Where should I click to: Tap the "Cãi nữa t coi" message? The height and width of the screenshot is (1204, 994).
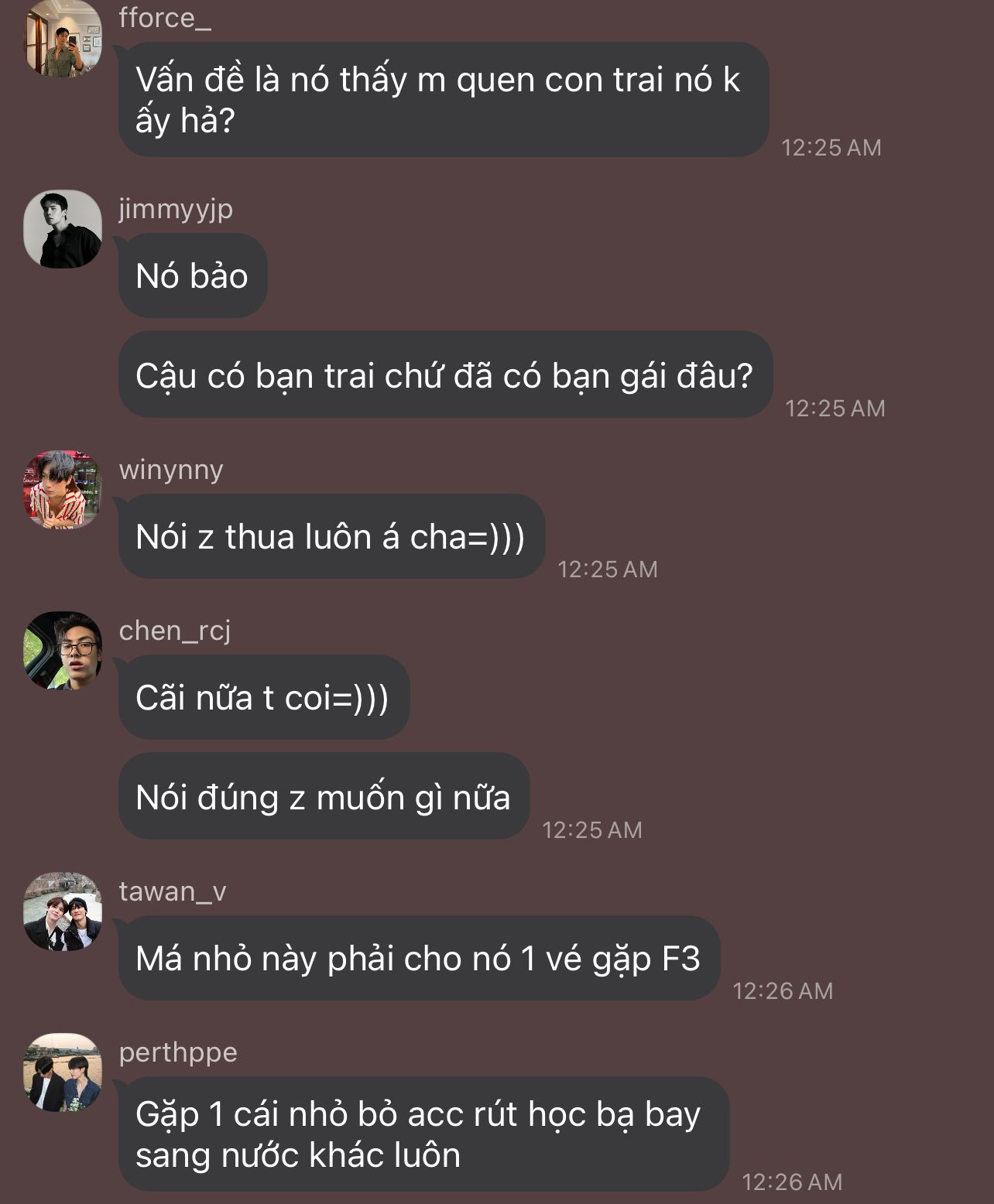[262, 698]
